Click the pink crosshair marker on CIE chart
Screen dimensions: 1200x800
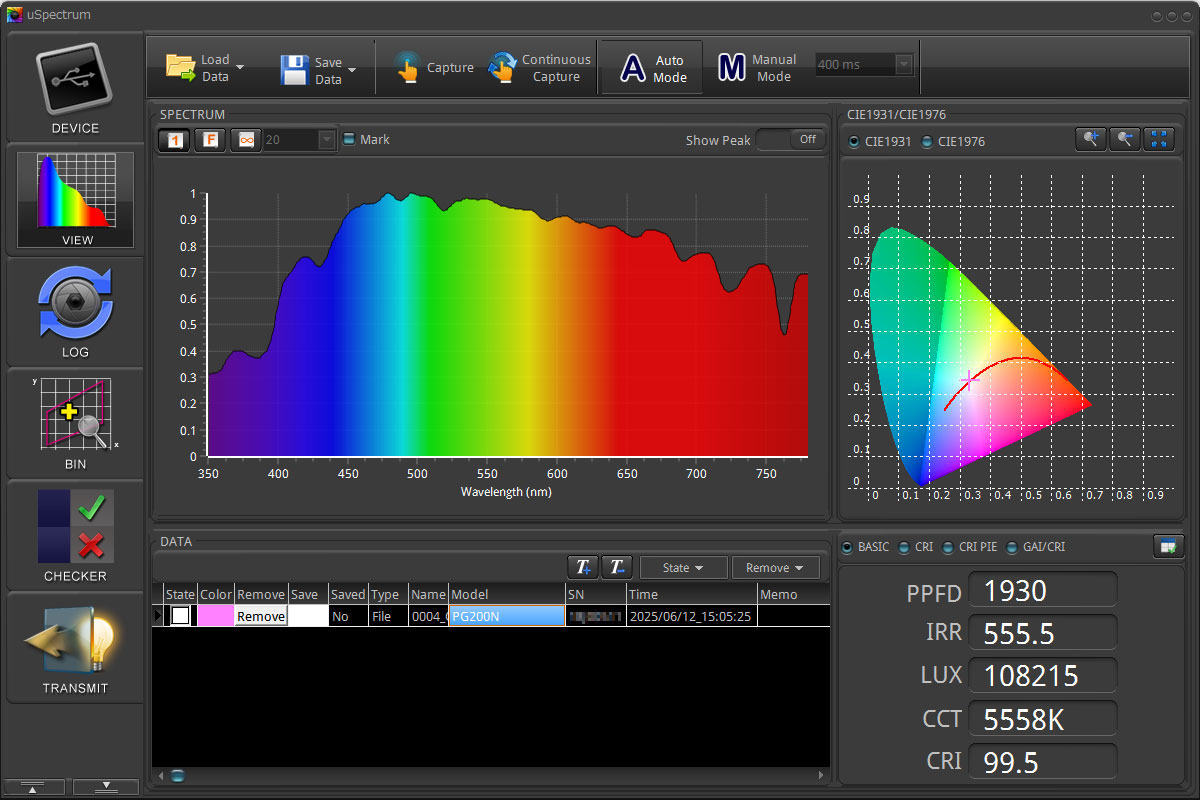click(968, 380)
